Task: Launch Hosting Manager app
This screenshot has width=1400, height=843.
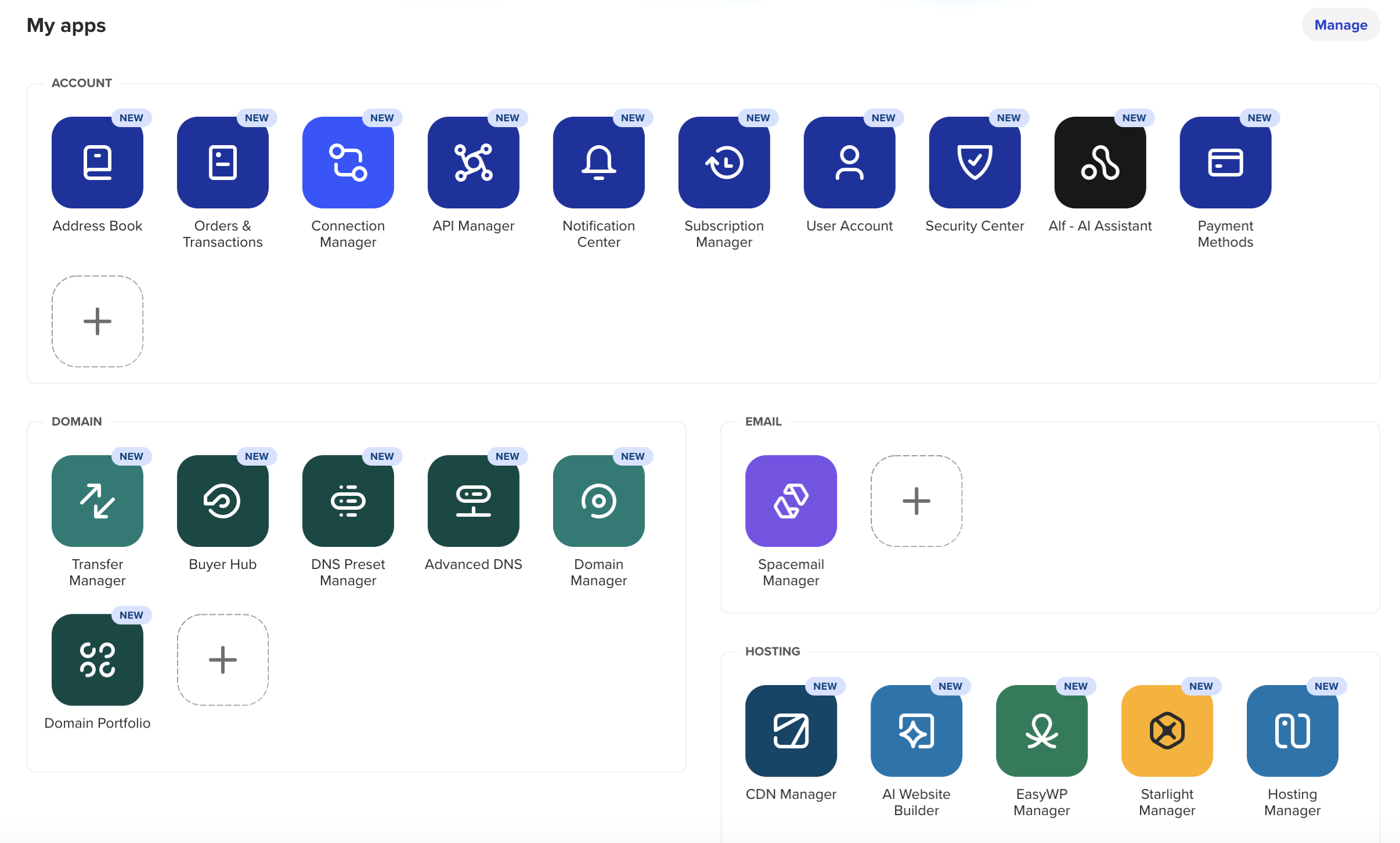Action: [x=1293, y=731]
